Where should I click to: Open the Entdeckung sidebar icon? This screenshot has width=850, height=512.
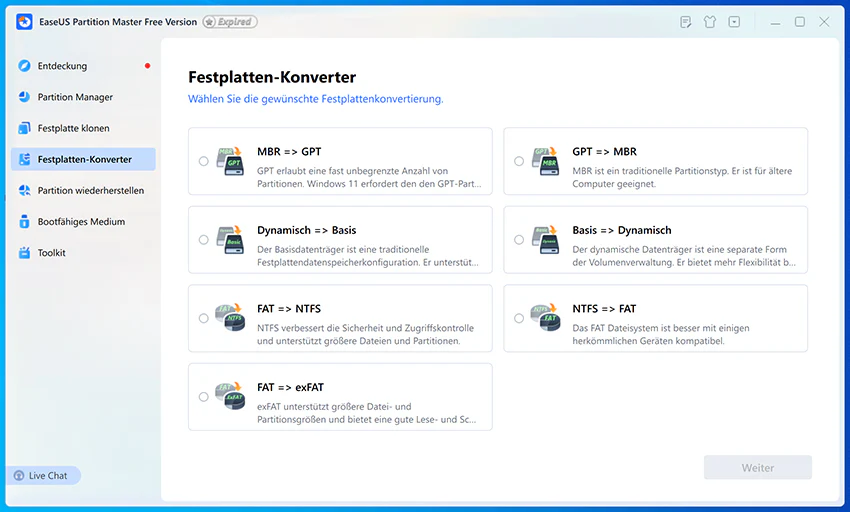[24, 66]
